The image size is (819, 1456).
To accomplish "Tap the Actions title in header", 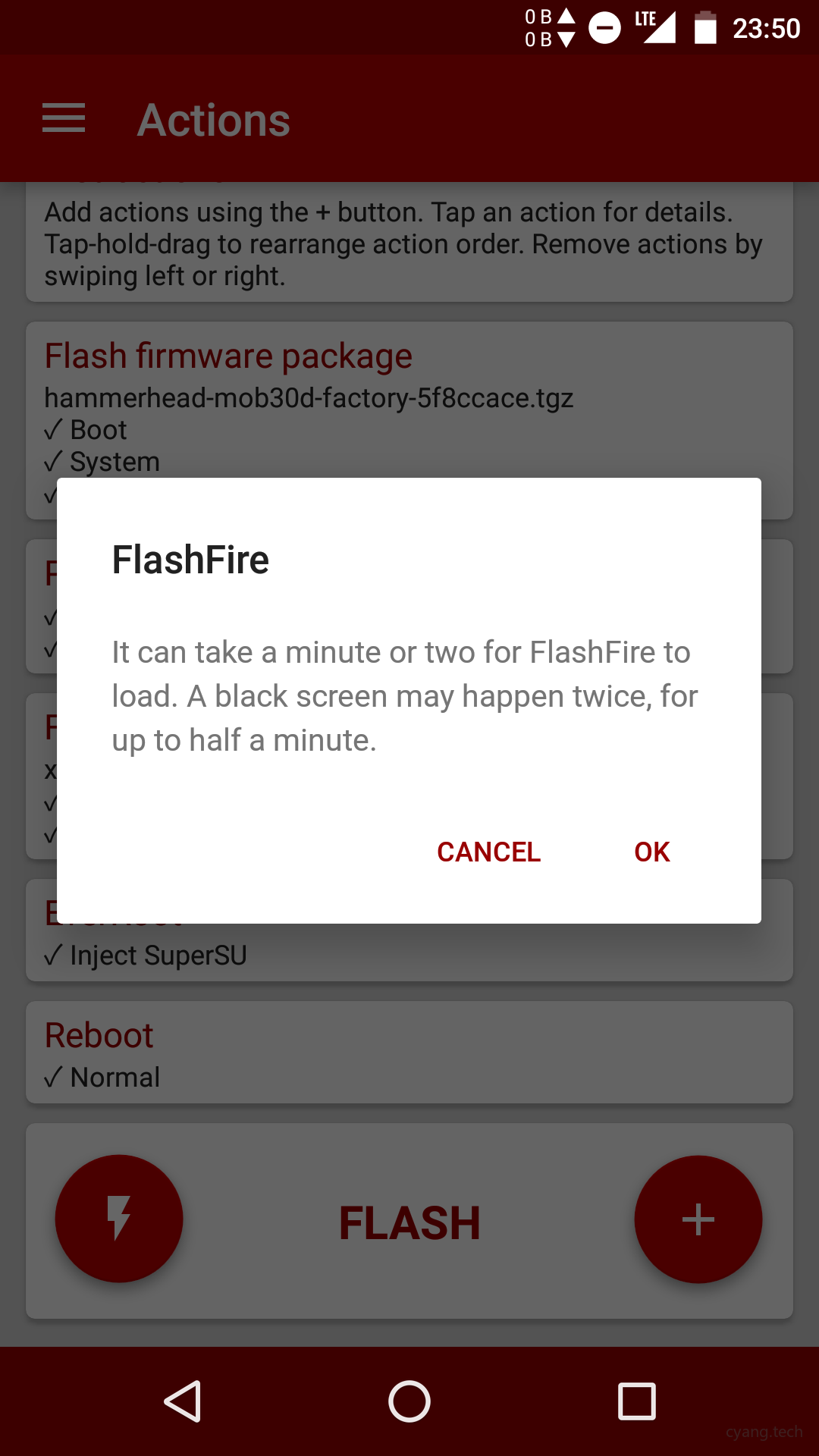I will (214, 120).
